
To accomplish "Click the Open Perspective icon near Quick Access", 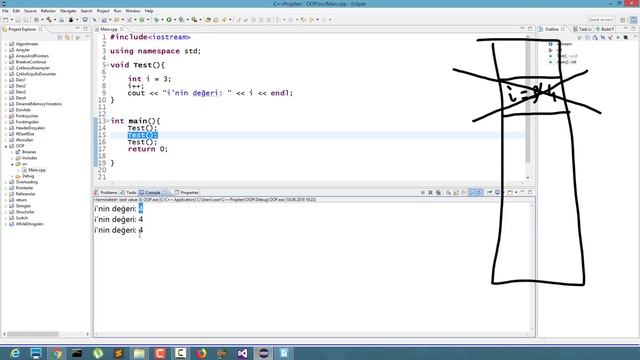I will tap(623, 20).
